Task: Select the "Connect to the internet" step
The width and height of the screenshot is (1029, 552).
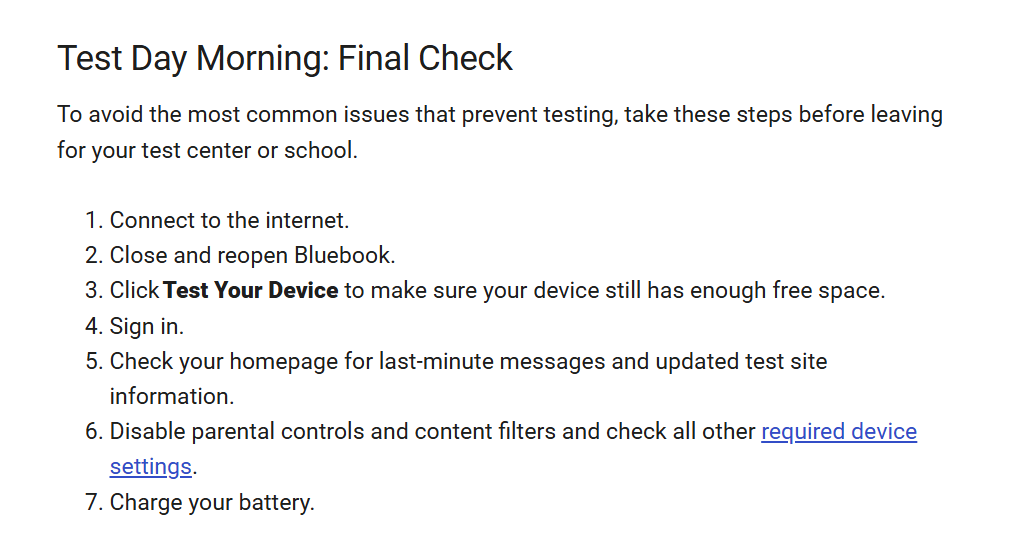Action: coord(229,220)
